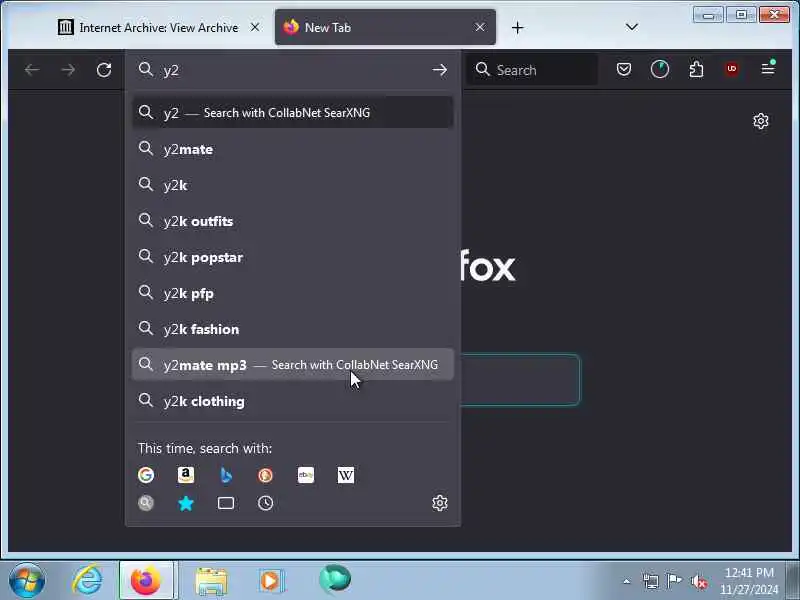Select the y2k popstar suggestion
The width and height of the screenshot is (800, 600).
click(x=293, y=257)
